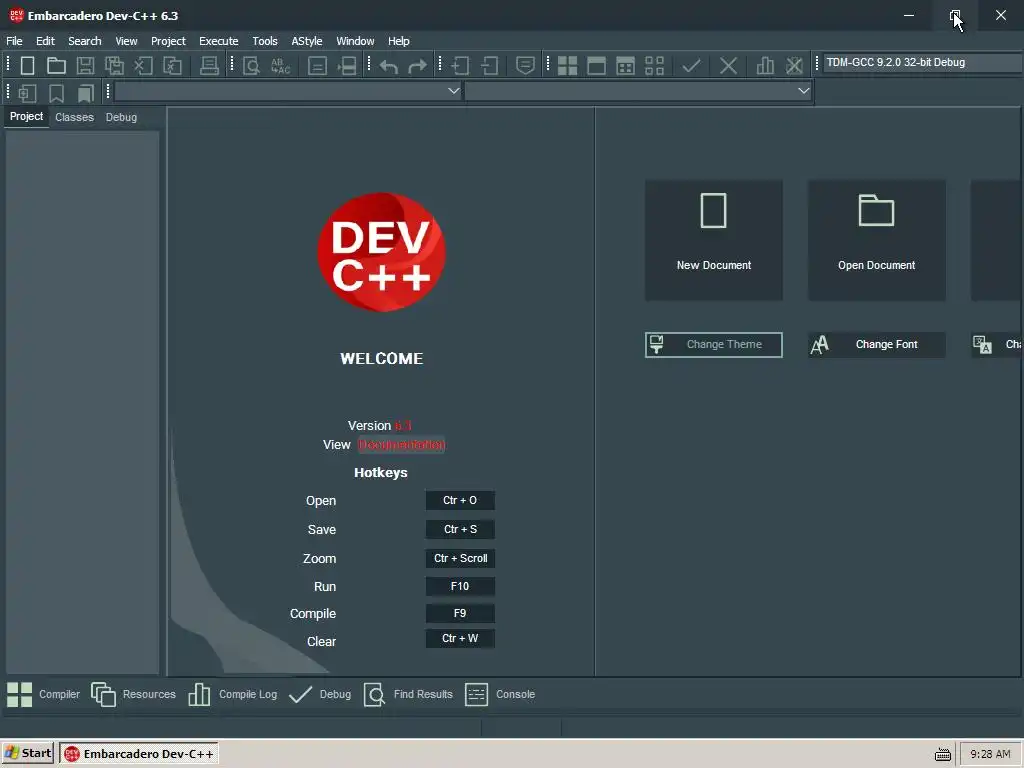Image resolution: width=1024 pixels, height=768 pixels.
Task: Open the Console bottom panel tab
Action: tap(500, 694)
